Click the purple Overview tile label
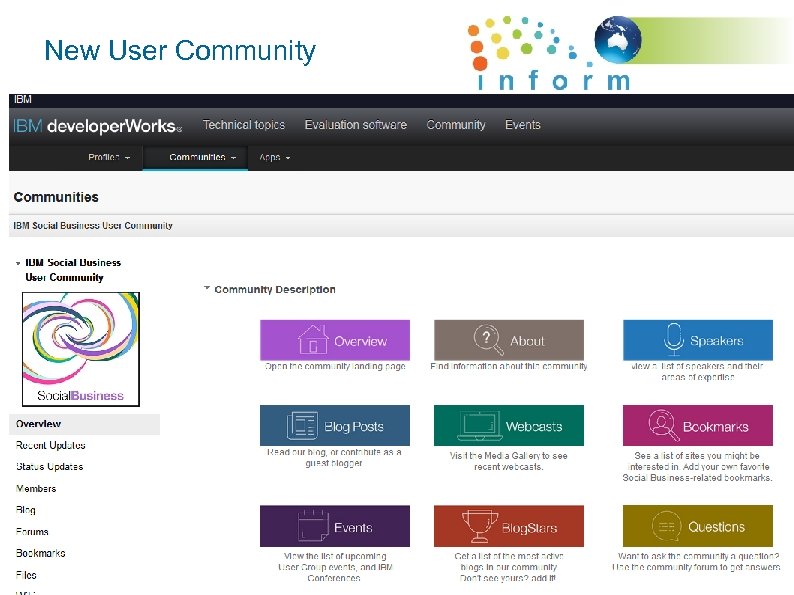The image size is (794, 595). tap(361, 341)
